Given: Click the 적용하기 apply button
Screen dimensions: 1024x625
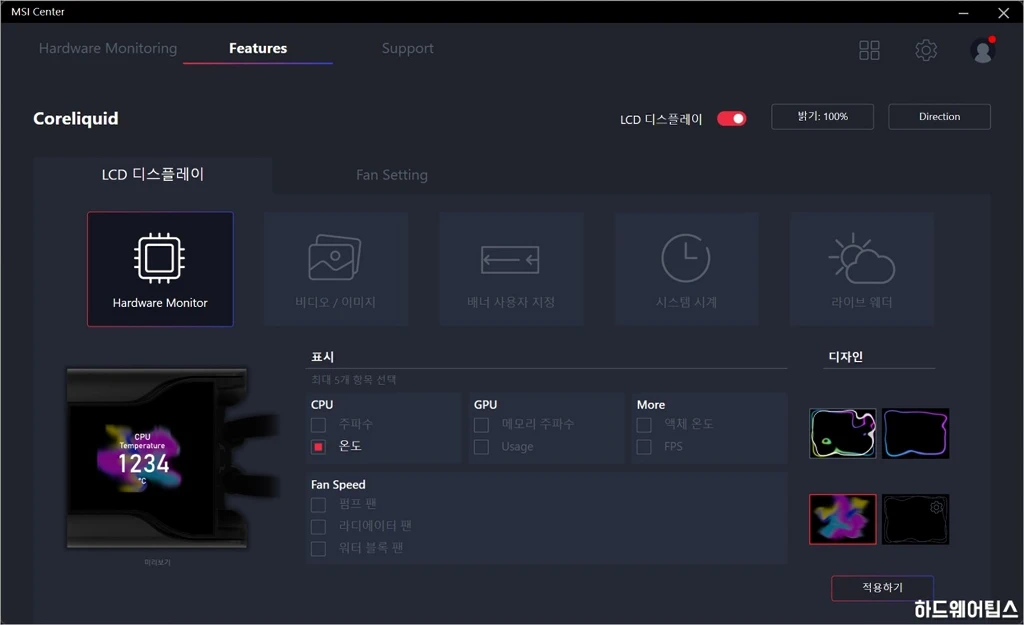Looking at the screenshot, I should pyautogui.click(x=882, y=587).
